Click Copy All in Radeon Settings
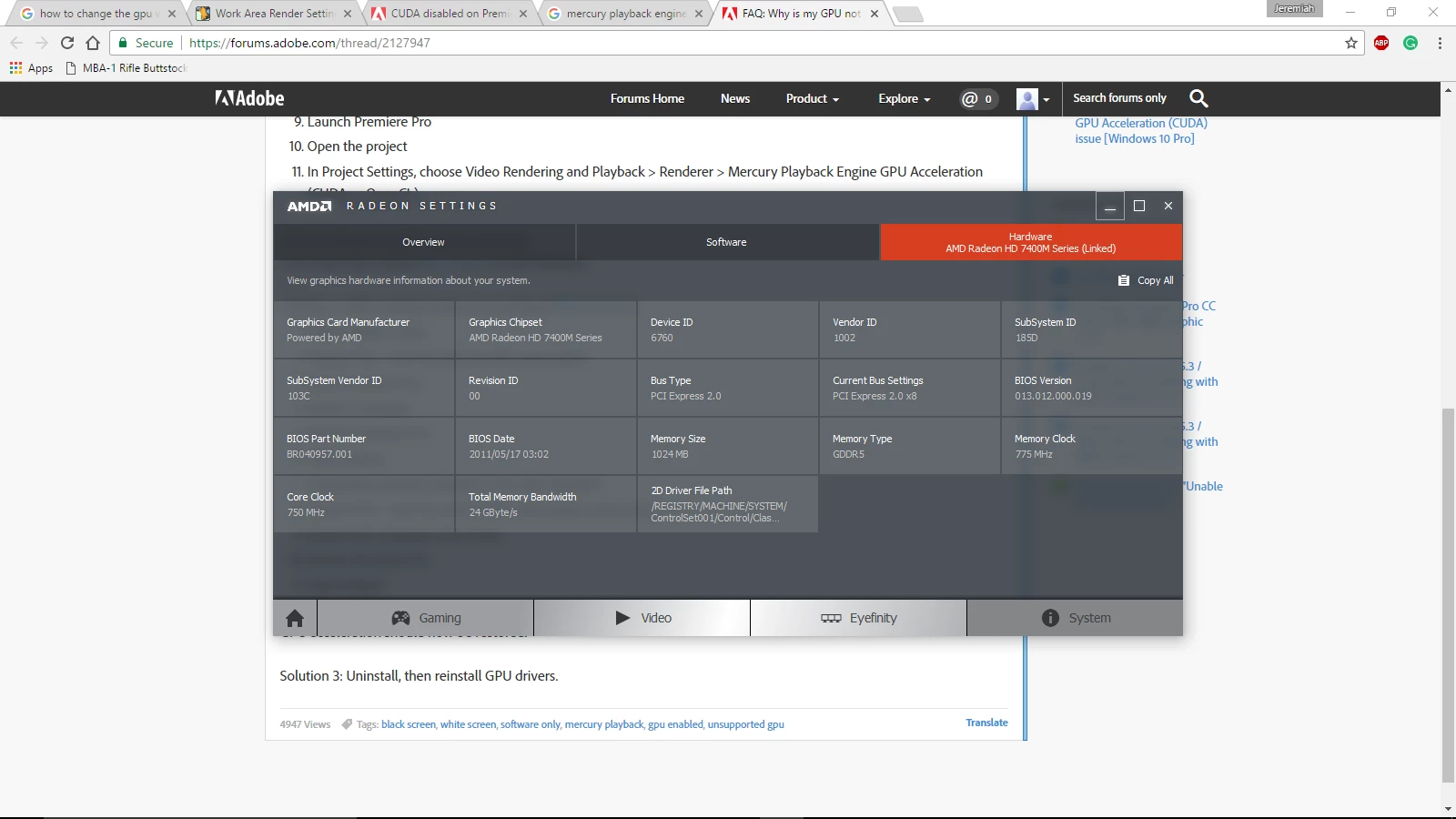The width and height of the screenshot is (1456, 819). (1146, 280)
